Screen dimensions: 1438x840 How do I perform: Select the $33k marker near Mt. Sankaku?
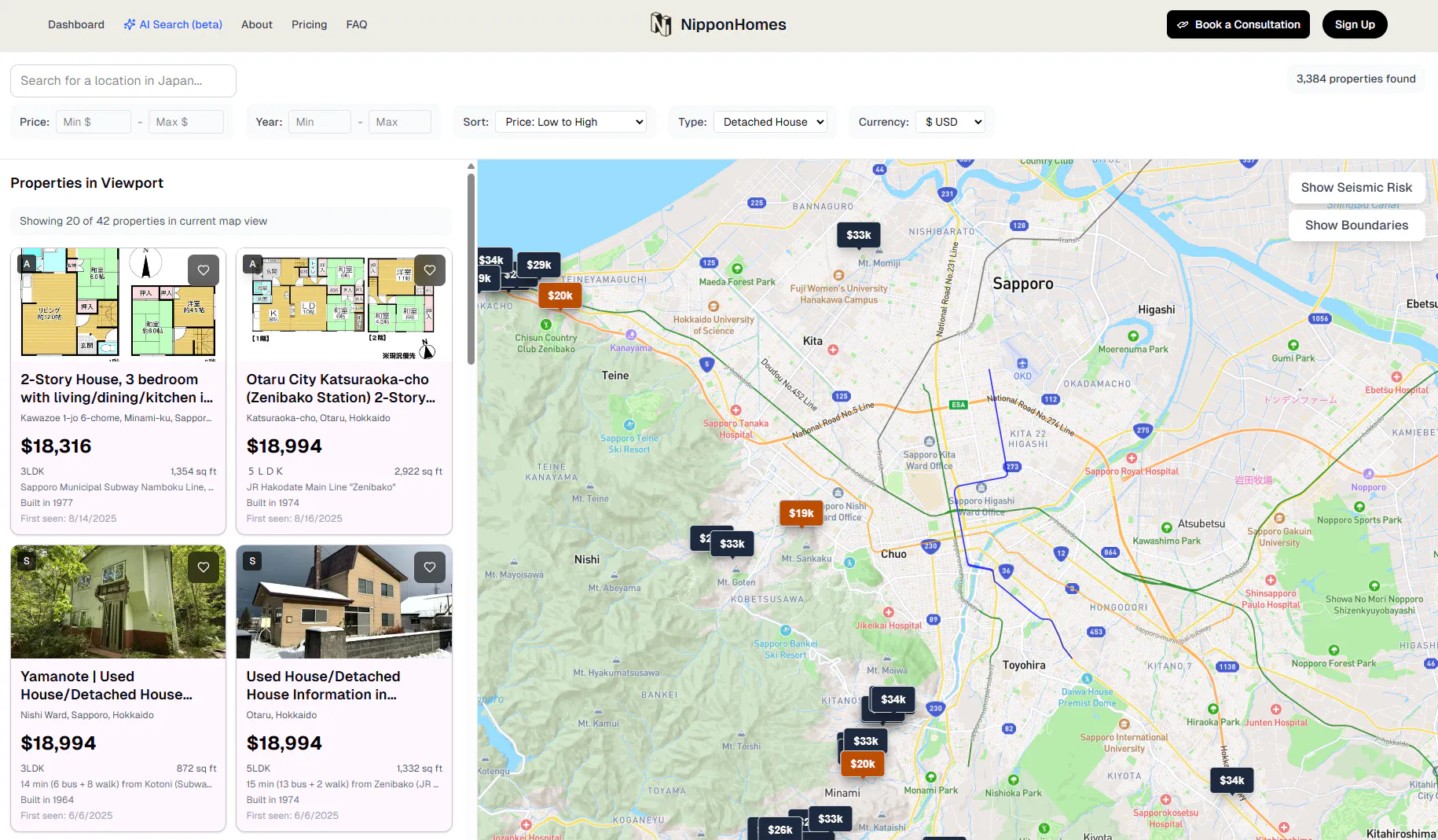pyautogui.click(x=732, y=544)
